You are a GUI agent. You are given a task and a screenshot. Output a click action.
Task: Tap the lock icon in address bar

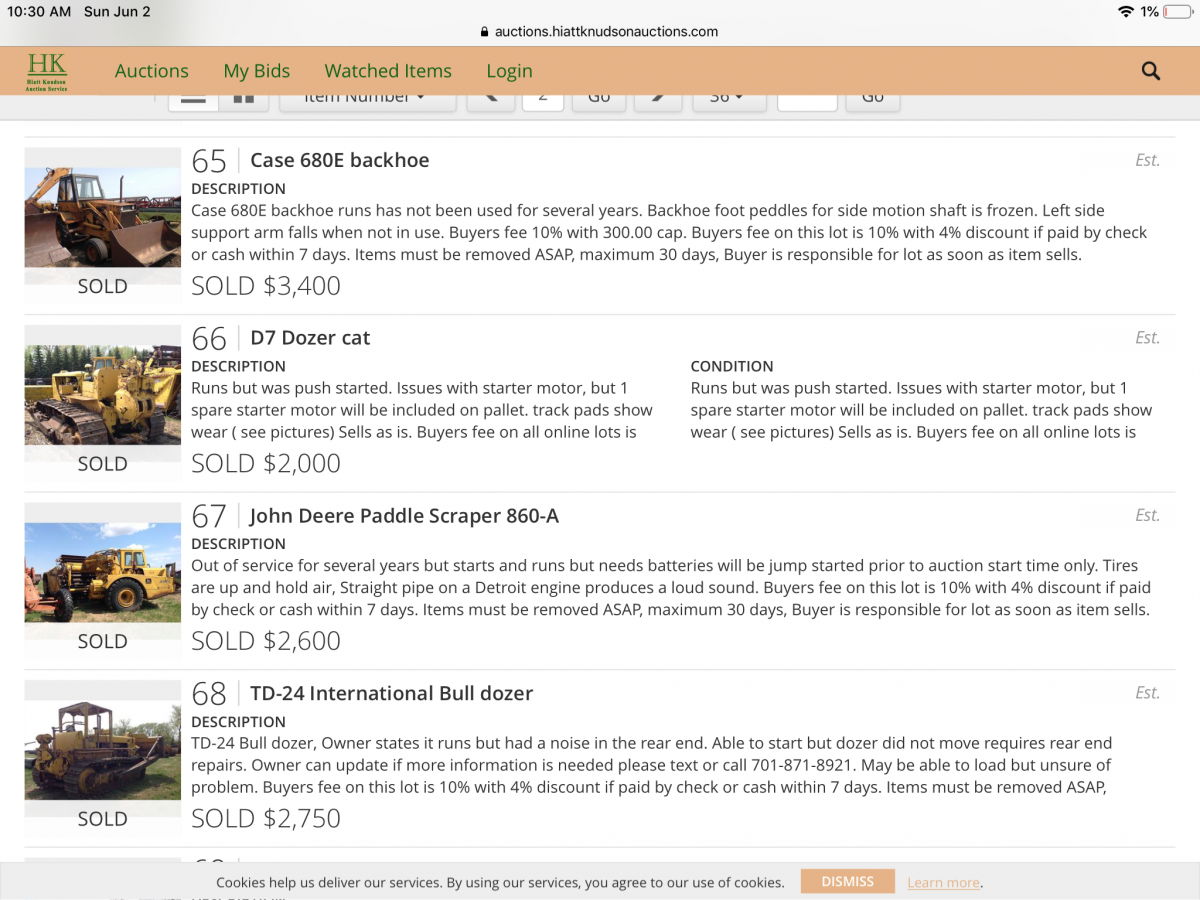pos(485,31)
